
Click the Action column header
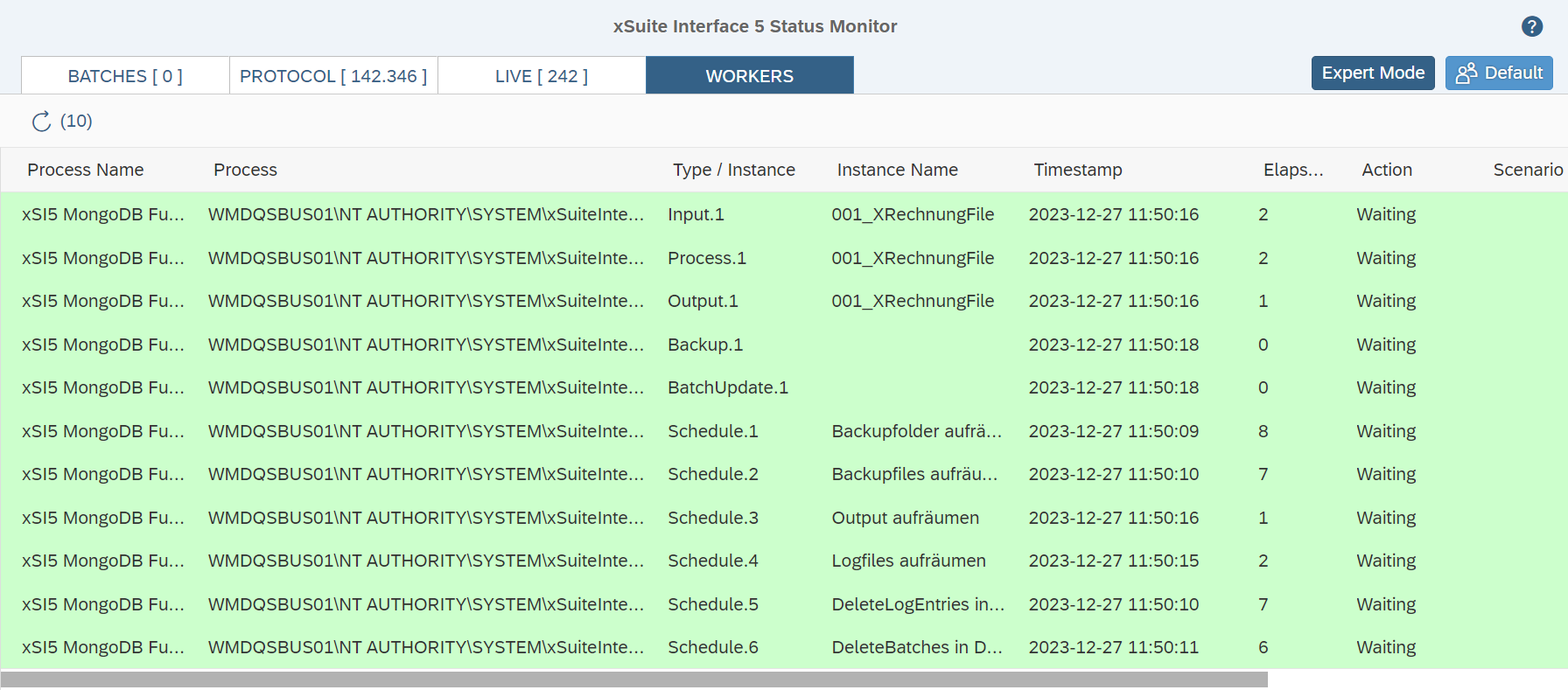point(1387,170)
